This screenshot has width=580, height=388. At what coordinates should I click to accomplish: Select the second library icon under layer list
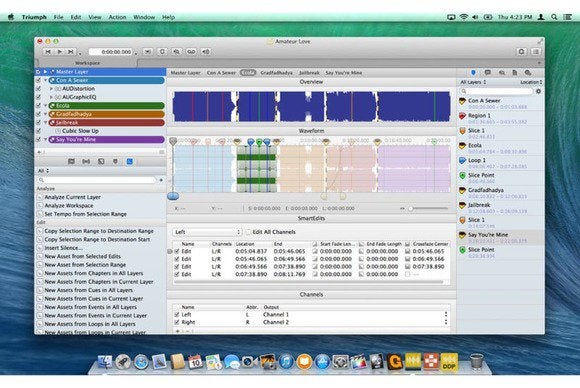point(86,162)
